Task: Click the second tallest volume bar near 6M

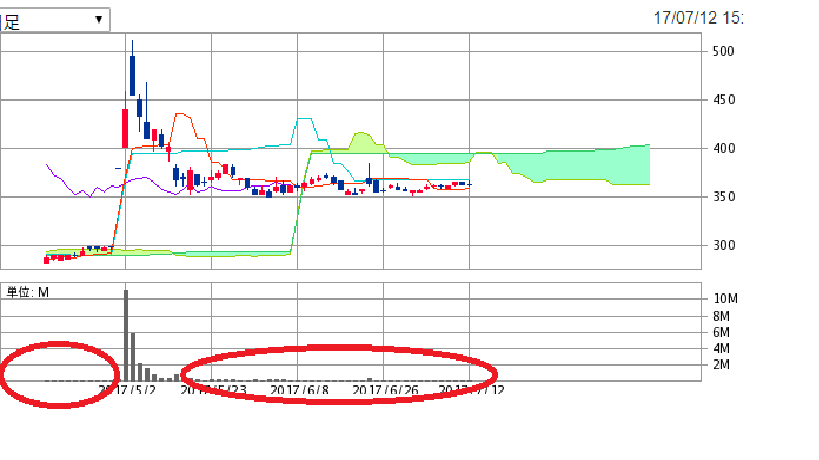Action: tap(133, 357)
